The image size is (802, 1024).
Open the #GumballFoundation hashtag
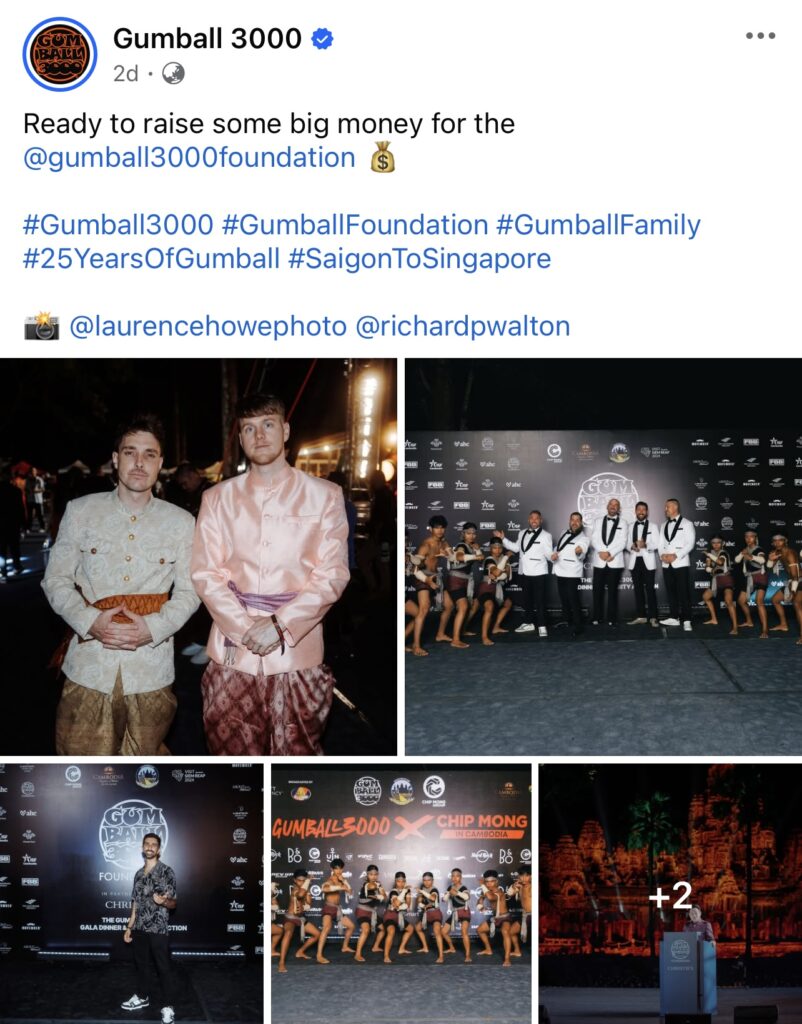tap(355, 225)
